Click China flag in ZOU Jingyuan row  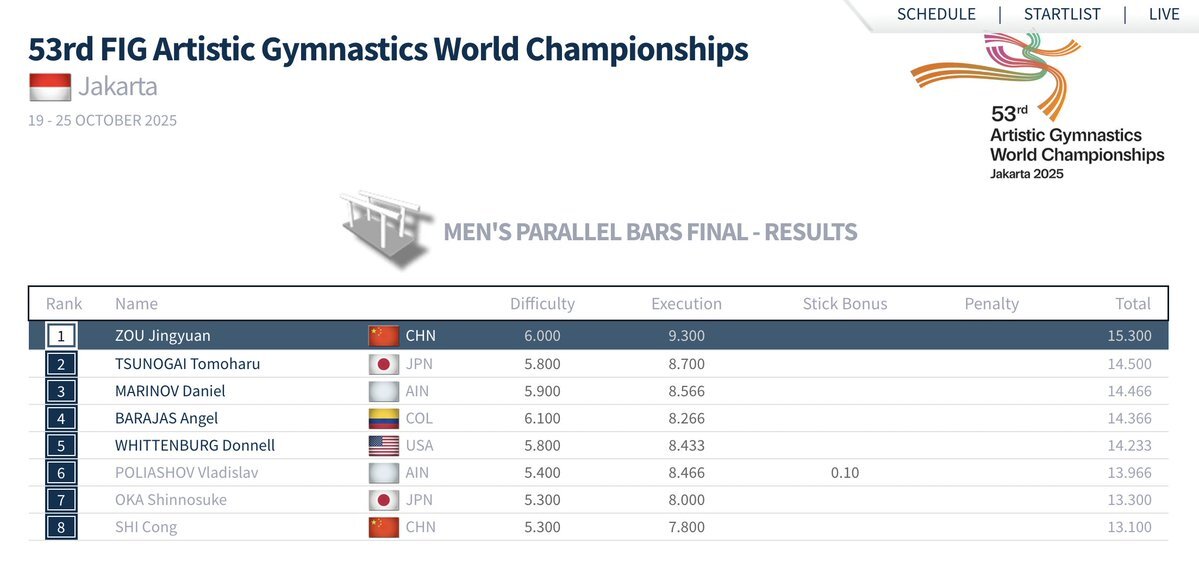[x=384, y=336]
